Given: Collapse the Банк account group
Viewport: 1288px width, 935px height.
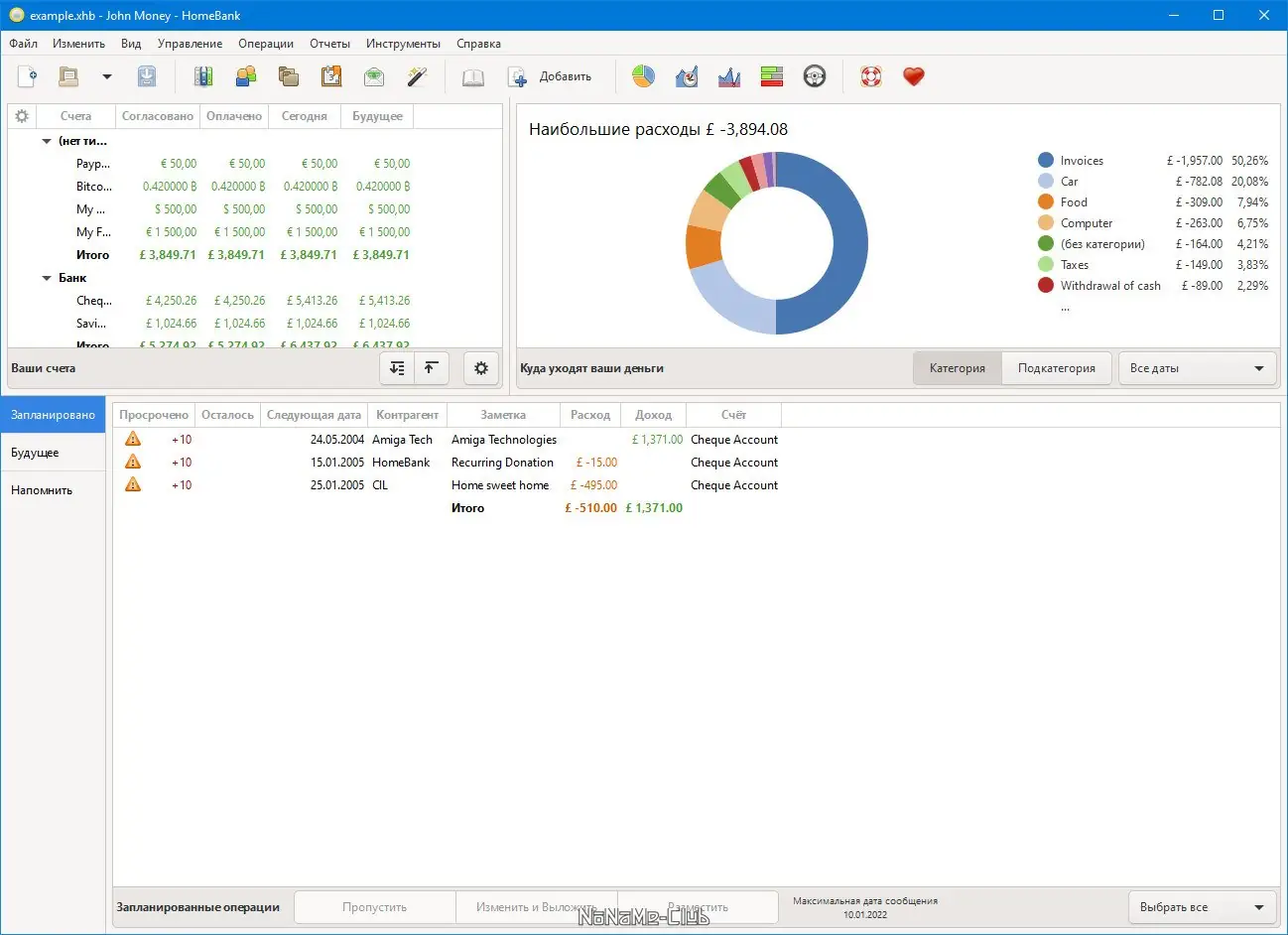Looking at the screenshot, I should click(x=47, y=278).
